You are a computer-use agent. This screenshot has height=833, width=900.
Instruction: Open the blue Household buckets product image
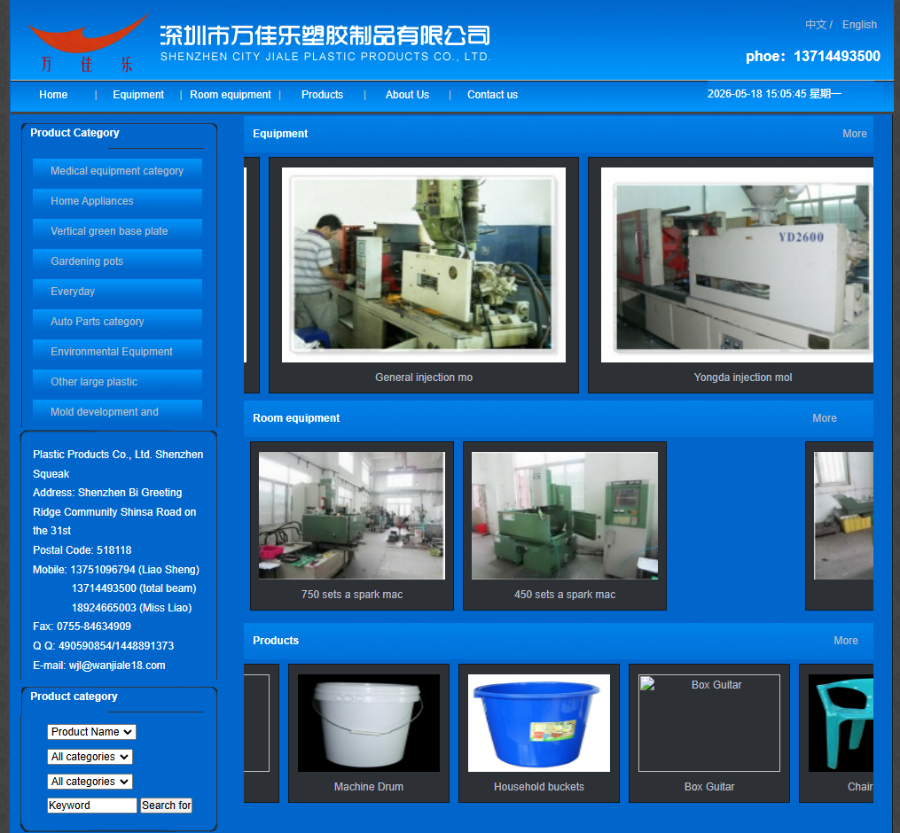click(x=539, y=723)
